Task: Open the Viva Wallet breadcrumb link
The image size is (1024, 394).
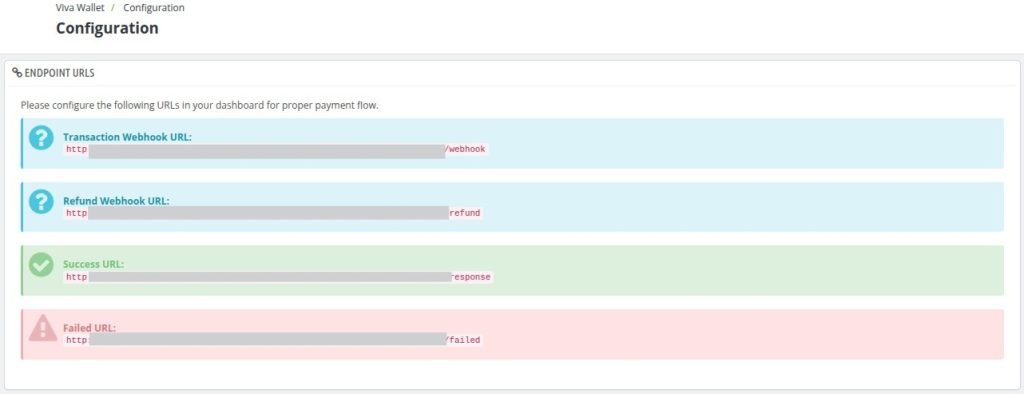Action: pyautogui.click(x=80, y=8)
